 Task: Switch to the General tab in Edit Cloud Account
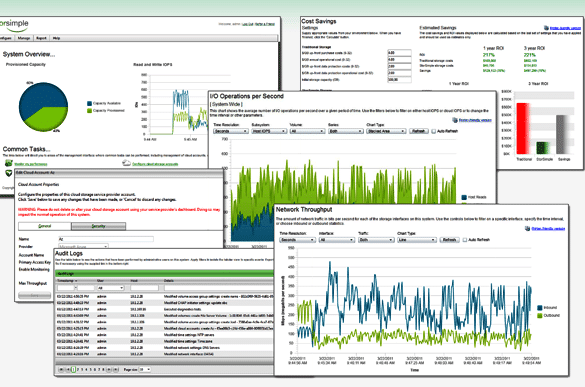tap(45, 226)
